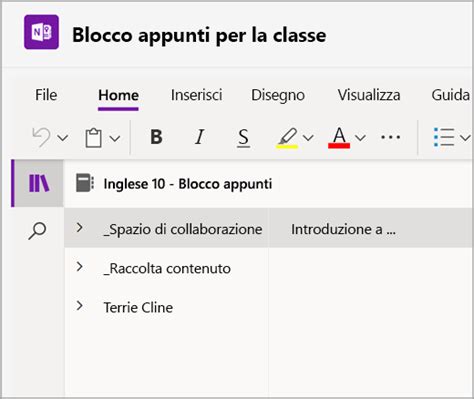
Task: Open the search magnifier in sidebar
Action: click(37, 231)
